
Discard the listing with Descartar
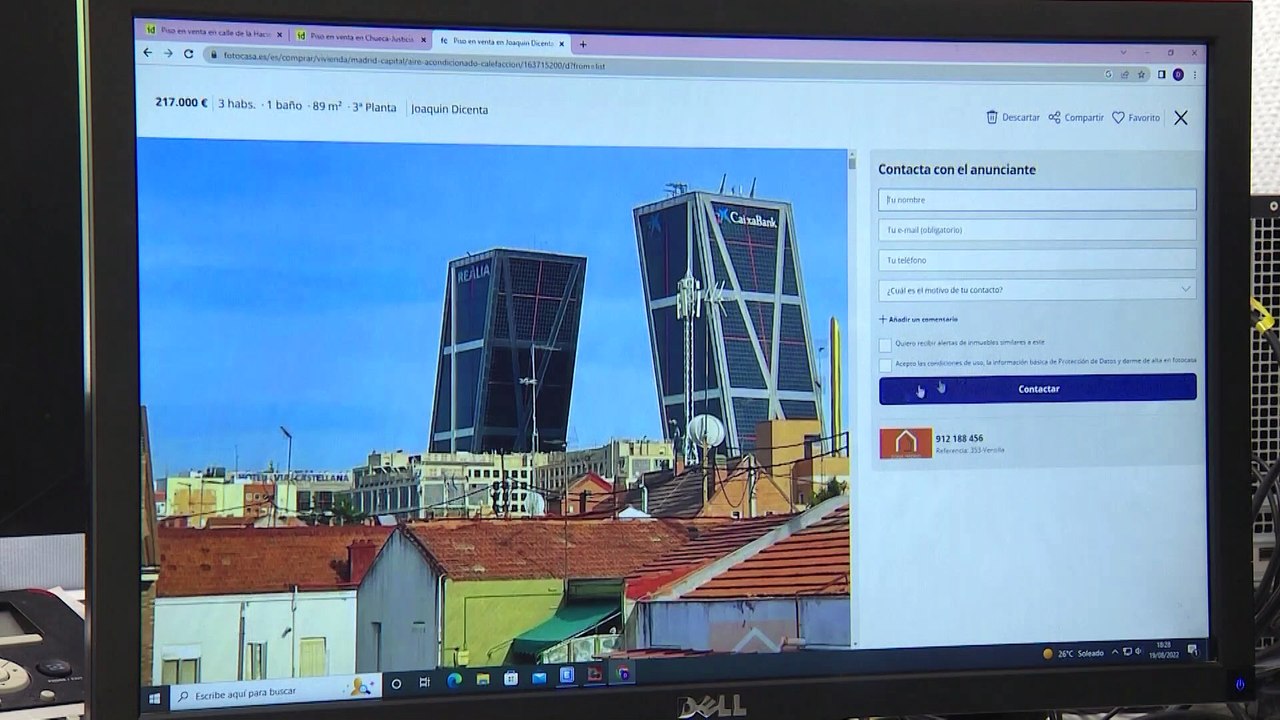(1013, 117)
